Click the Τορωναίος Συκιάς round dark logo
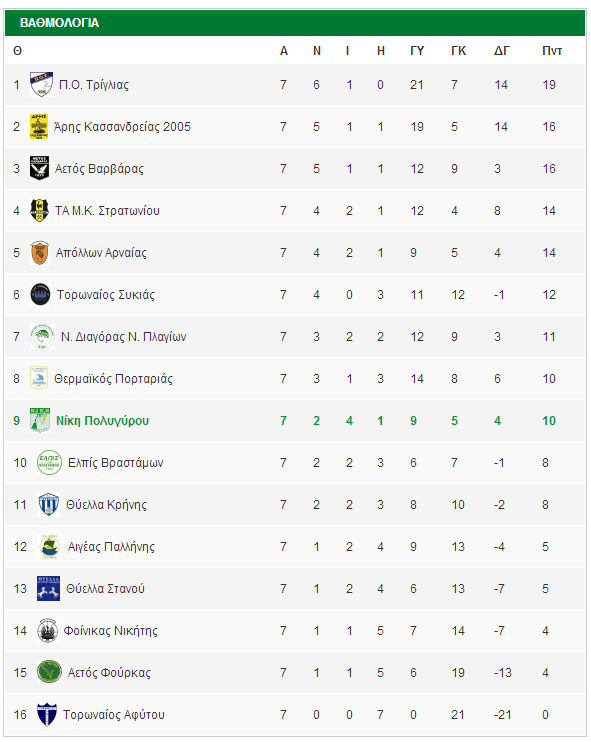 (40, 294)
